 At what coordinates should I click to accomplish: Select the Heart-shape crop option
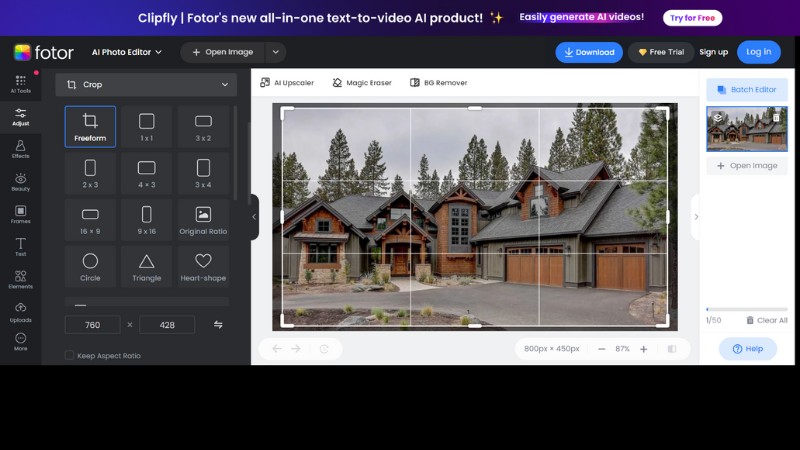[203, 267]
